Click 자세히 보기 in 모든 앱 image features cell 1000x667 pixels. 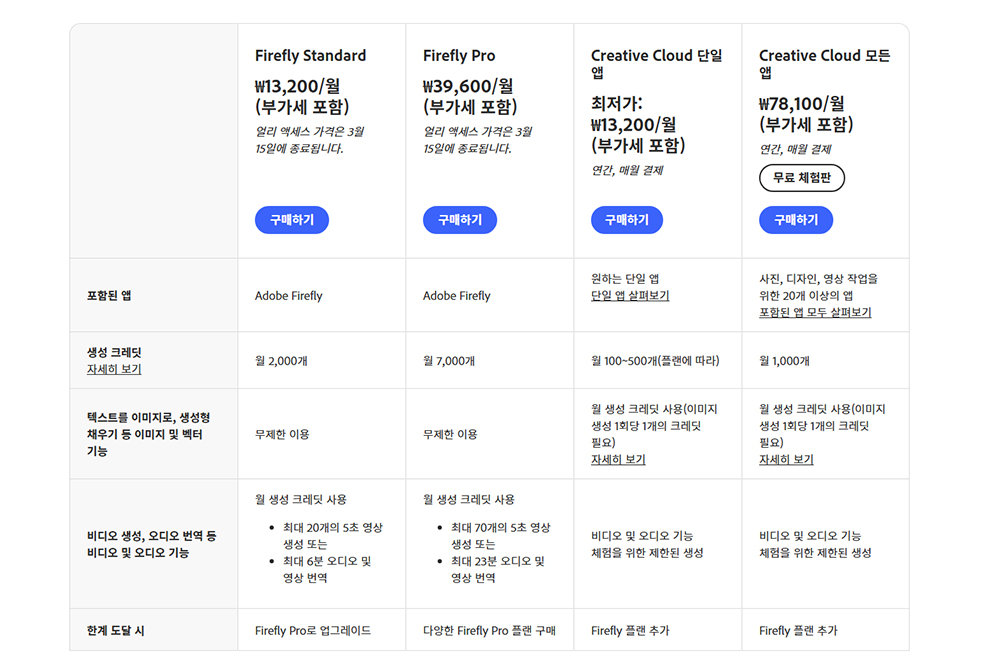pos(786,459)
